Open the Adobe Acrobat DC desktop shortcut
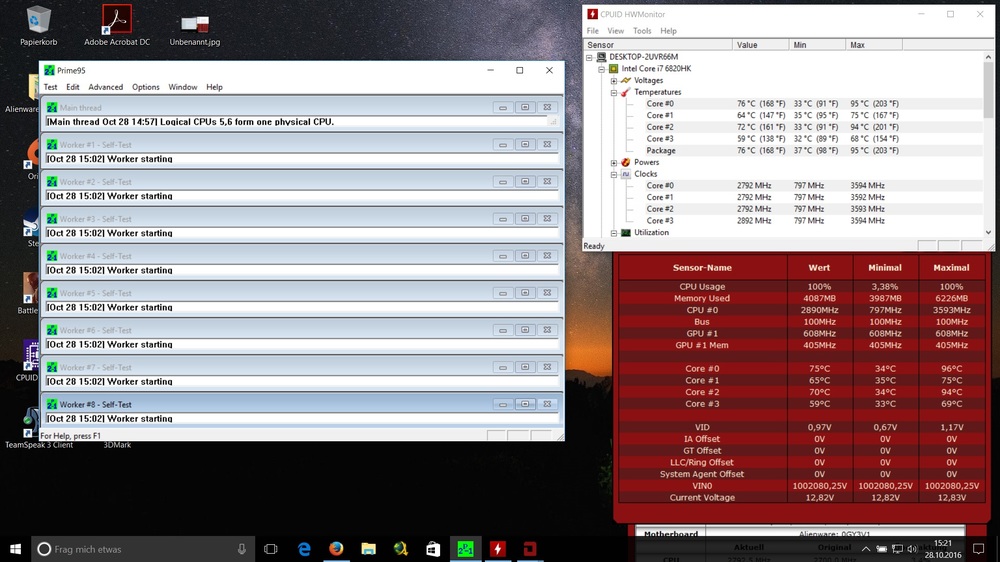Screen dimensions: 1000x562 [117, 20]
